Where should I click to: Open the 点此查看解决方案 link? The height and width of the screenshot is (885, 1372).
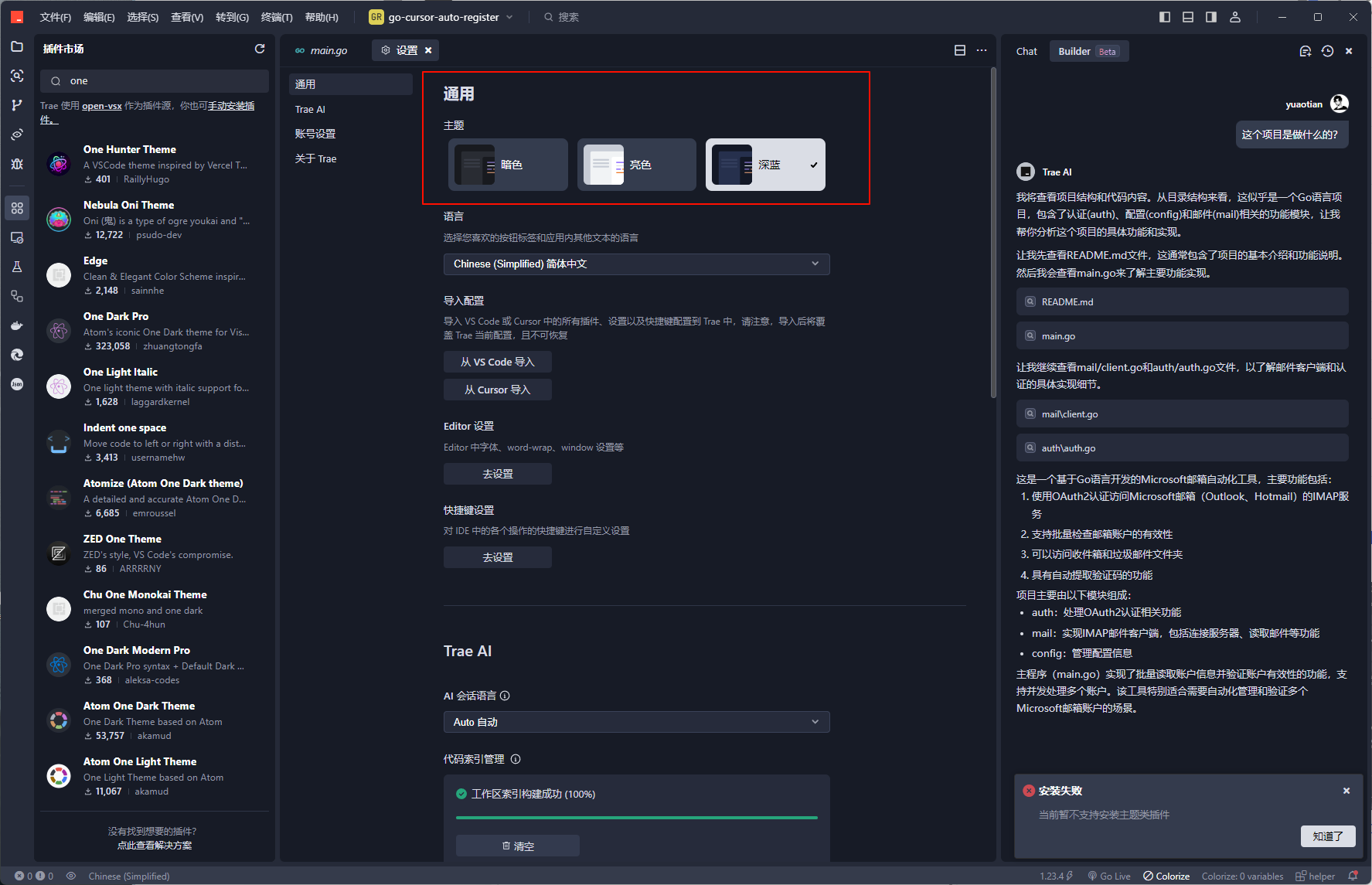155,846
